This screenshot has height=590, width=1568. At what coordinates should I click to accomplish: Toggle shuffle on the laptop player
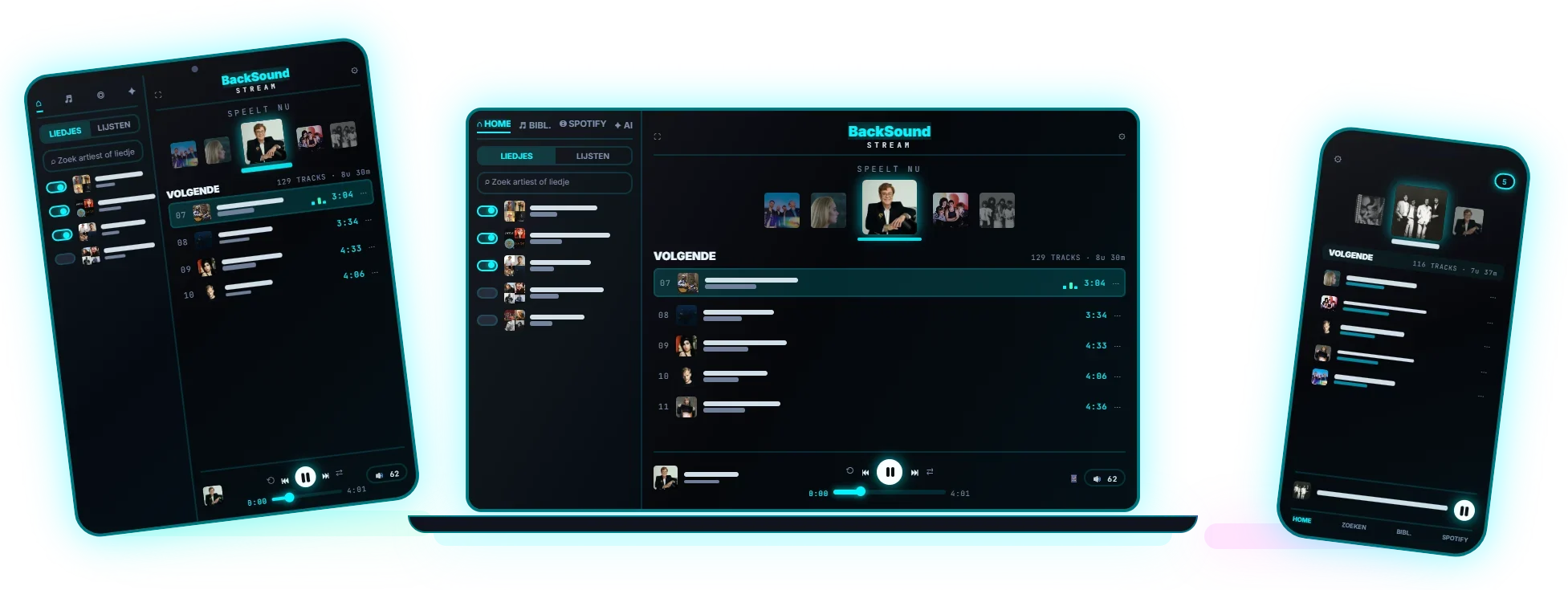click(930, 472)
